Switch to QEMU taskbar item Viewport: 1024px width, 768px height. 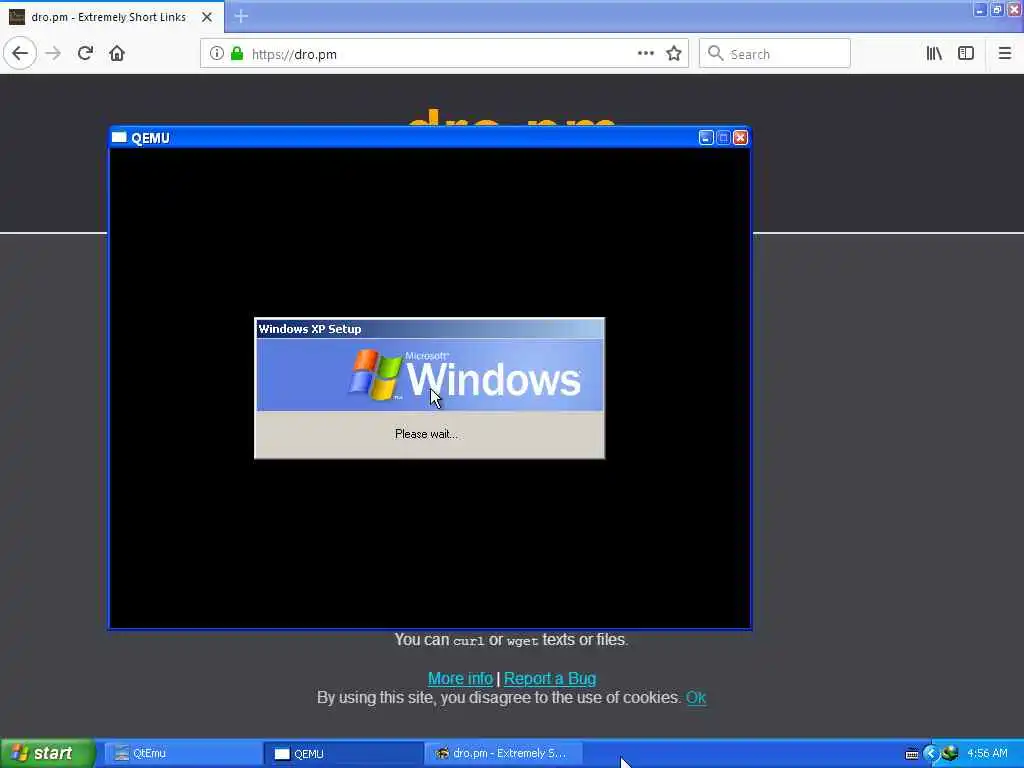click(x=343, y=754)
